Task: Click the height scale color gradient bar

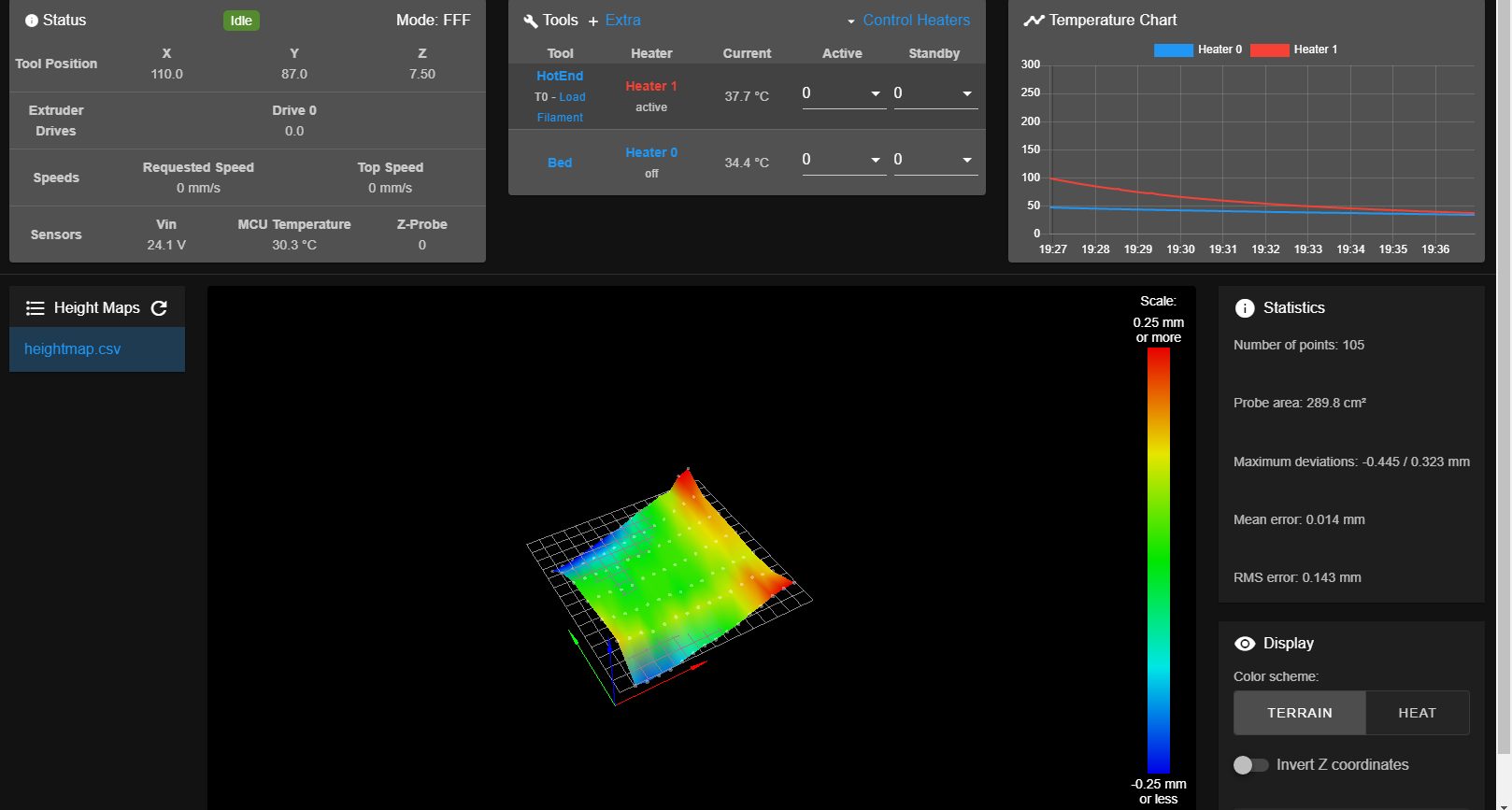Action: pyautogui.click(x=1159, y=560)
